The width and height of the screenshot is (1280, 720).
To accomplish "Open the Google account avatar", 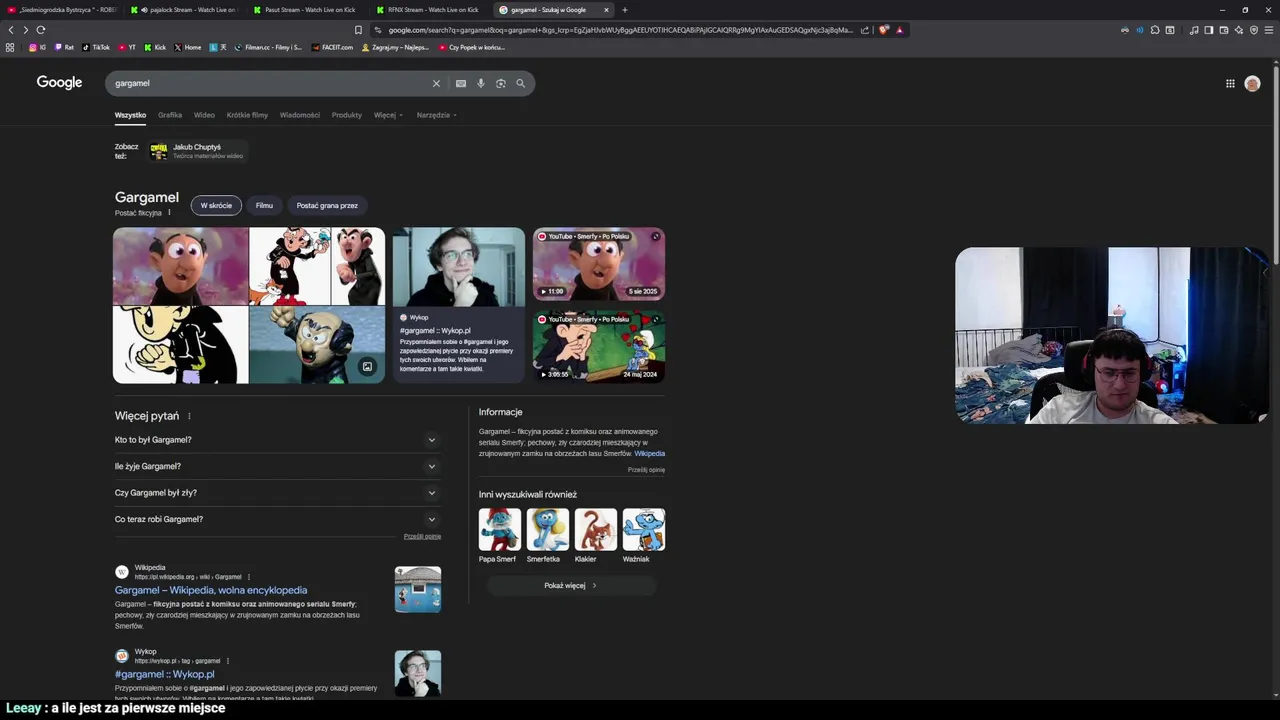I will coord(1252,83).
